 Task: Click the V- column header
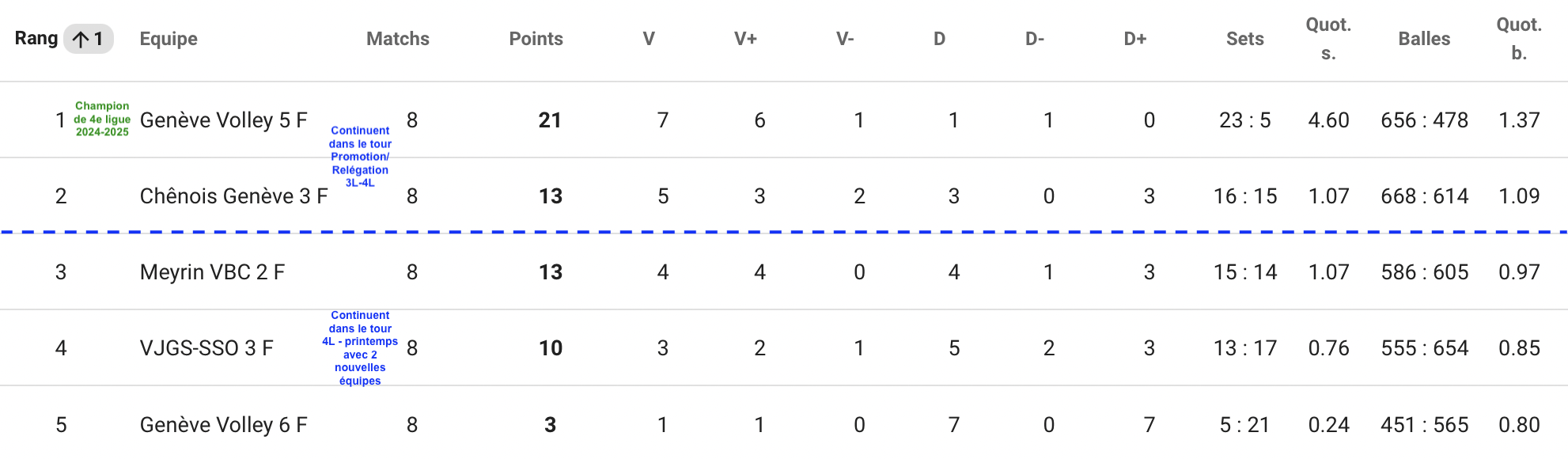click(846, 39)
